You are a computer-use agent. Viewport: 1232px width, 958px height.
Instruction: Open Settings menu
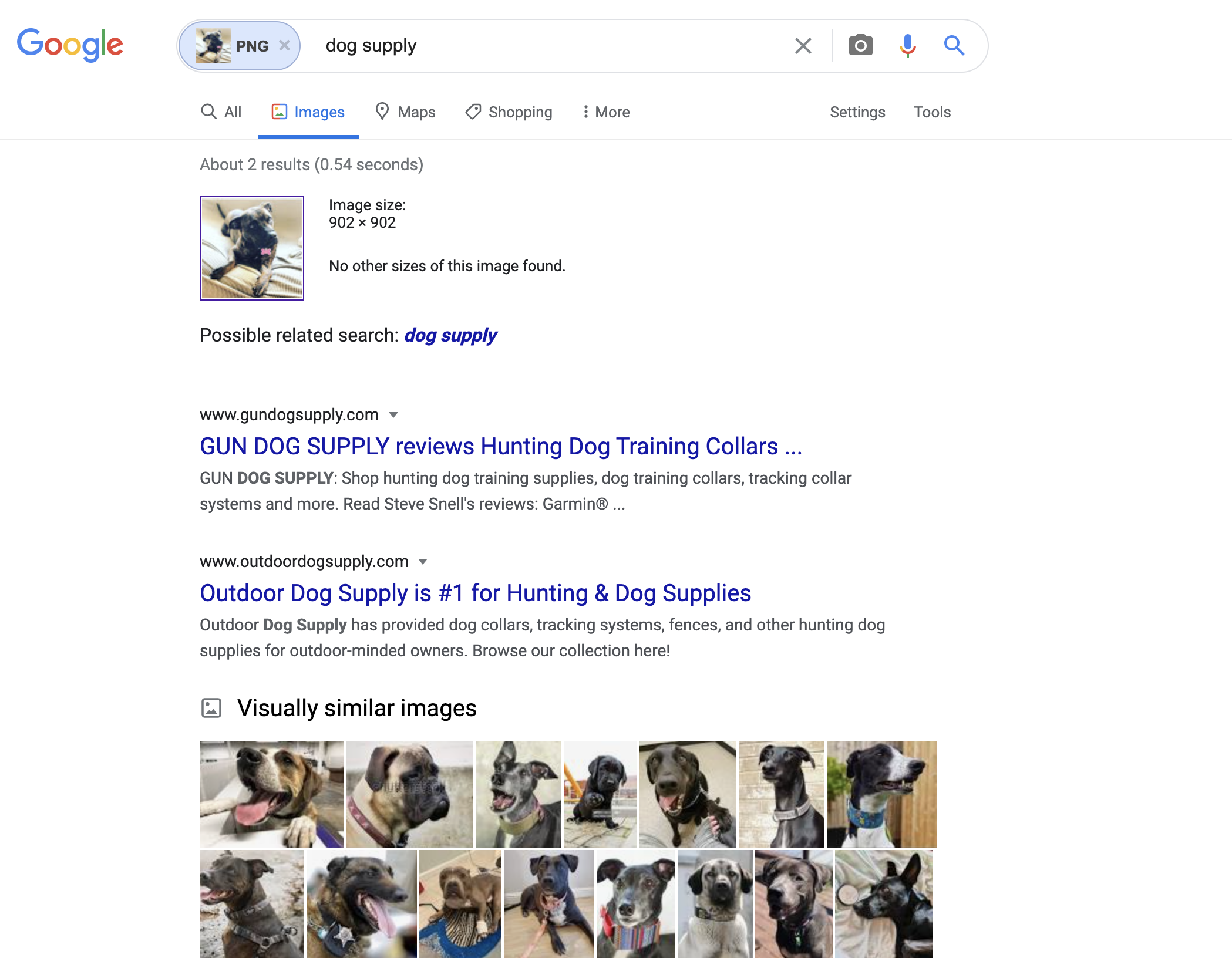[x=857, y=112]
